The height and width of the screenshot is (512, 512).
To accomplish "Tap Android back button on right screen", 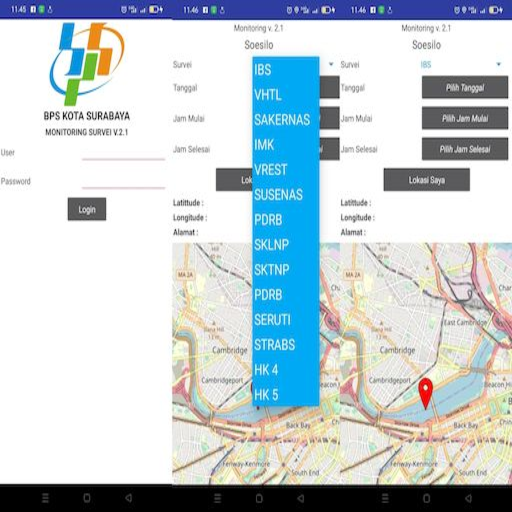I will click(x=468, y=498).
